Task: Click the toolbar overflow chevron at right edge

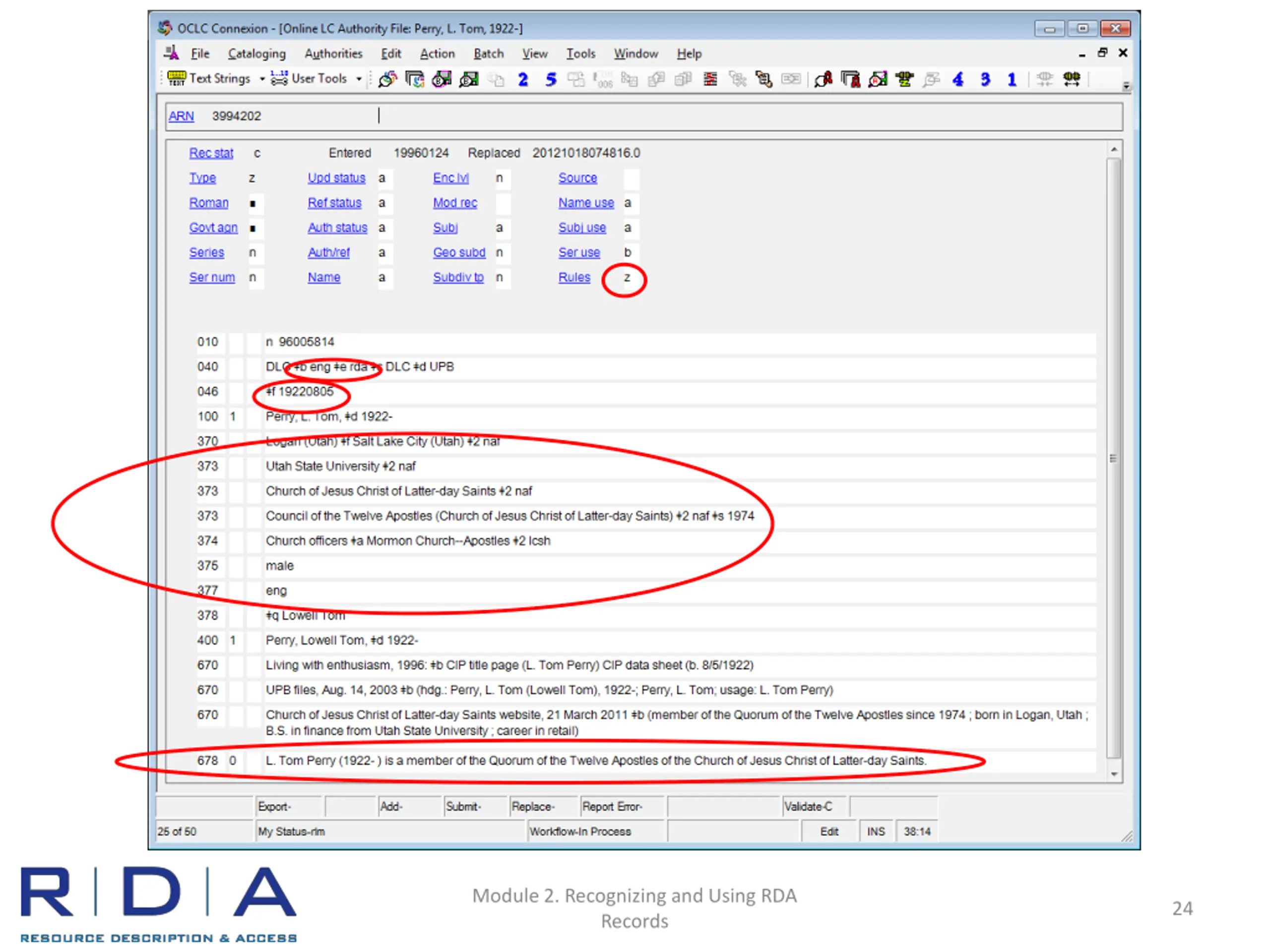Action: (x=1127, y=86)
